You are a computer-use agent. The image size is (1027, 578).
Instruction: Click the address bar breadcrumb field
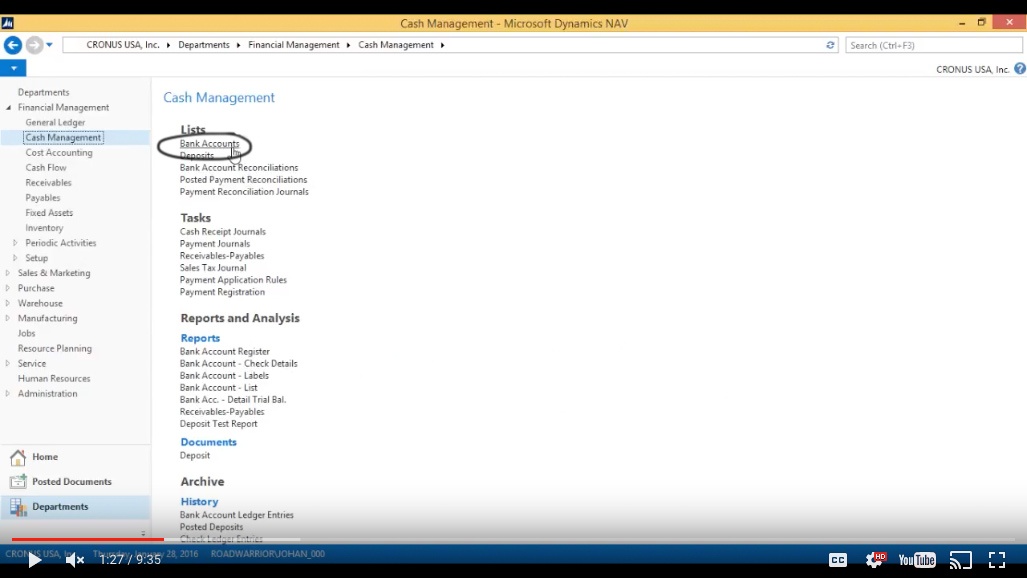point(450,45)
